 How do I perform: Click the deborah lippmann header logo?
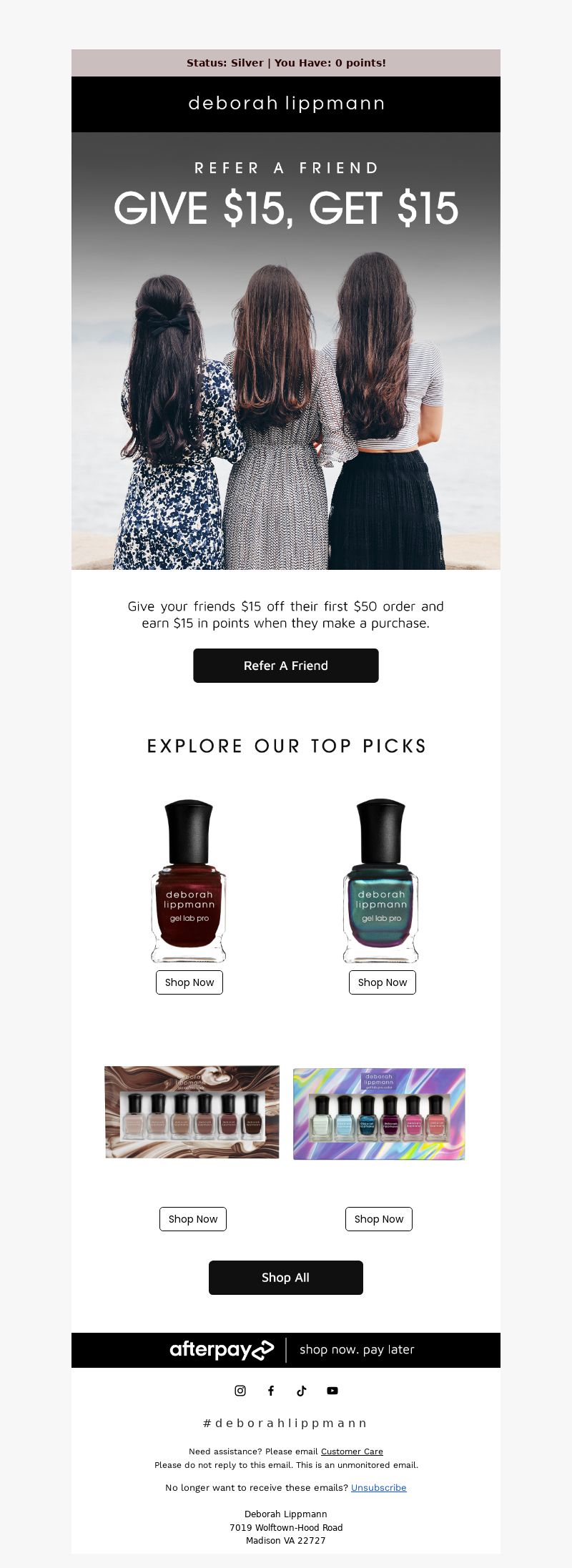286,104
